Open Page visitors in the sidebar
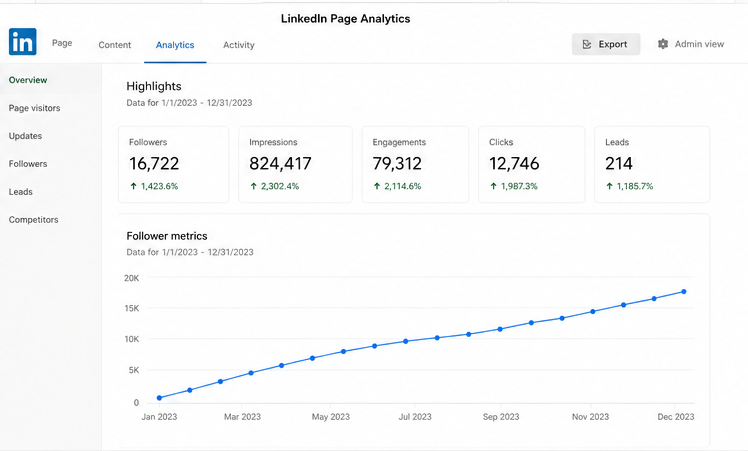The image size is (748, 451). (x=34, y=108)
